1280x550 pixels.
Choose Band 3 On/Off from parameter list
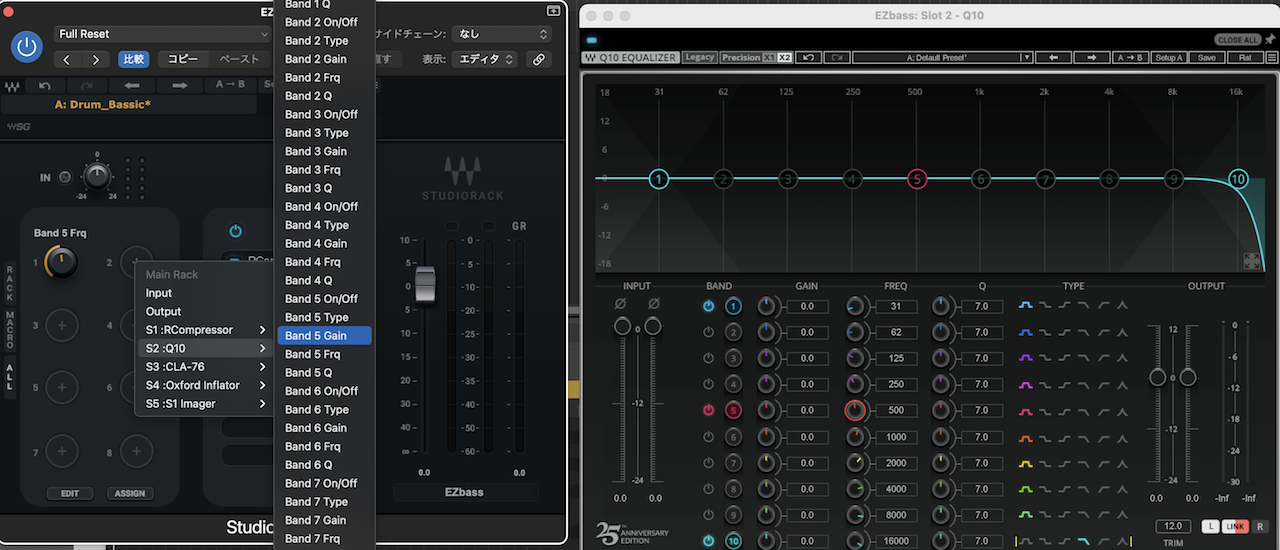[325, 114]
